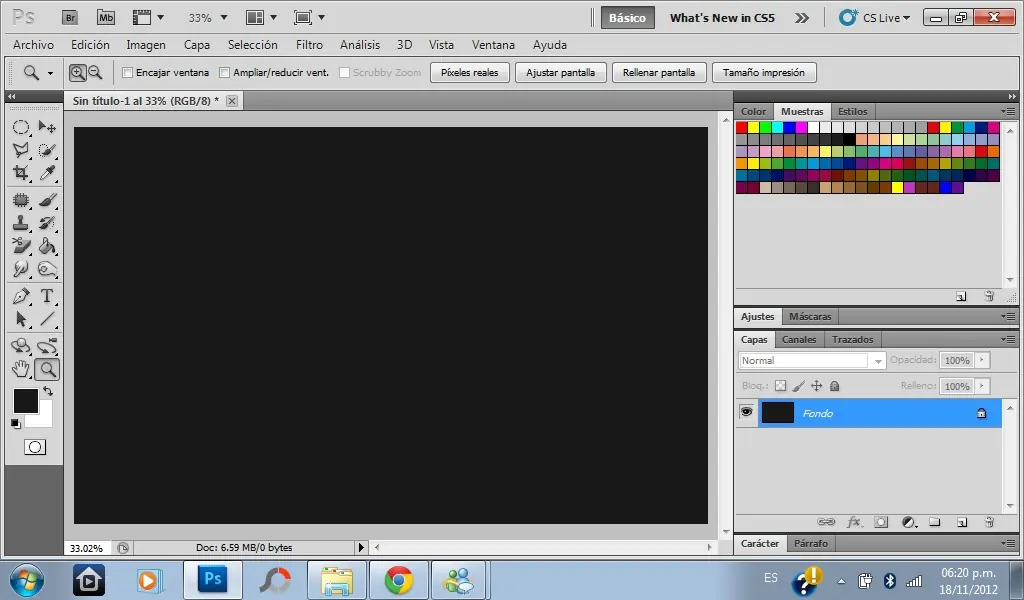1024x600 pixels.
Task: Click the foreground color swatch
Action: click(25, 401)
